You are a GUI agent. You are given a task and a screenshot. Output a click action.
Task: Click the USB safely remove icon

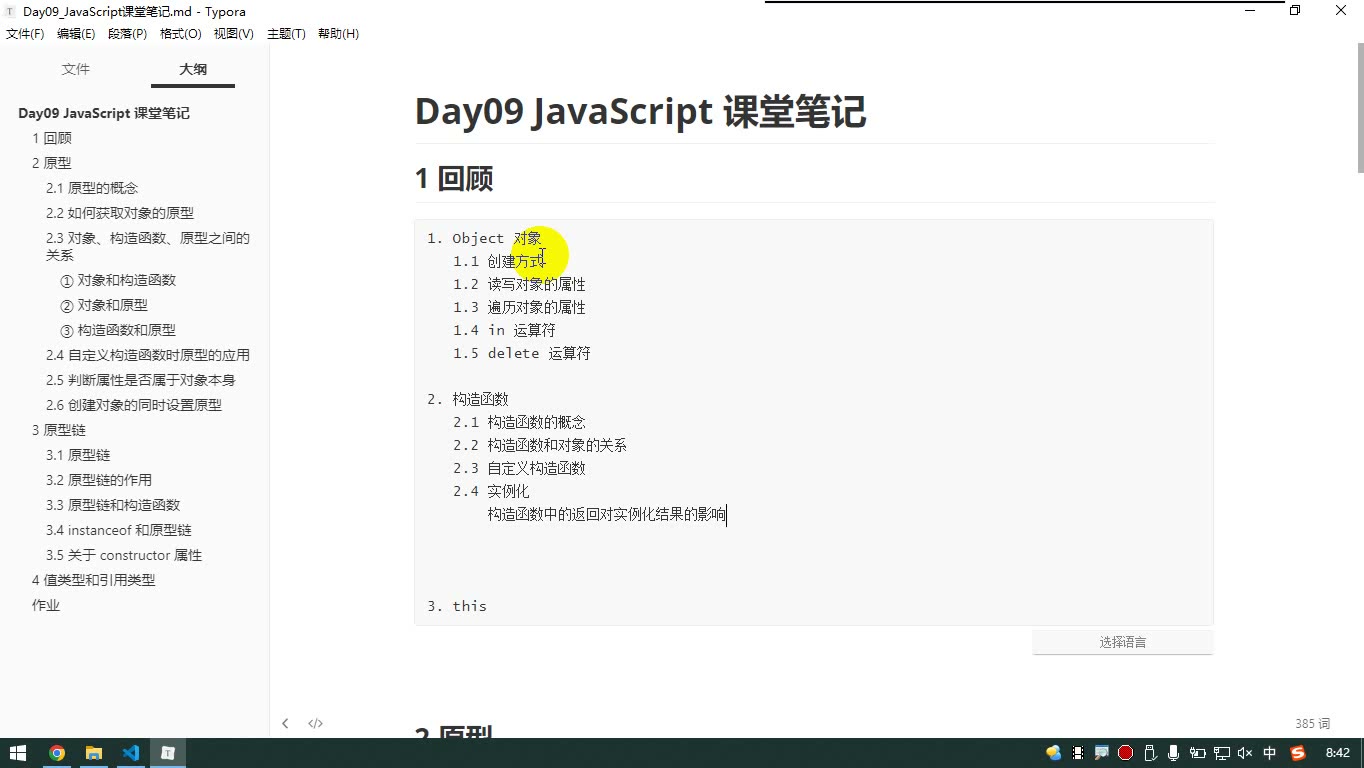[1149, 753]
